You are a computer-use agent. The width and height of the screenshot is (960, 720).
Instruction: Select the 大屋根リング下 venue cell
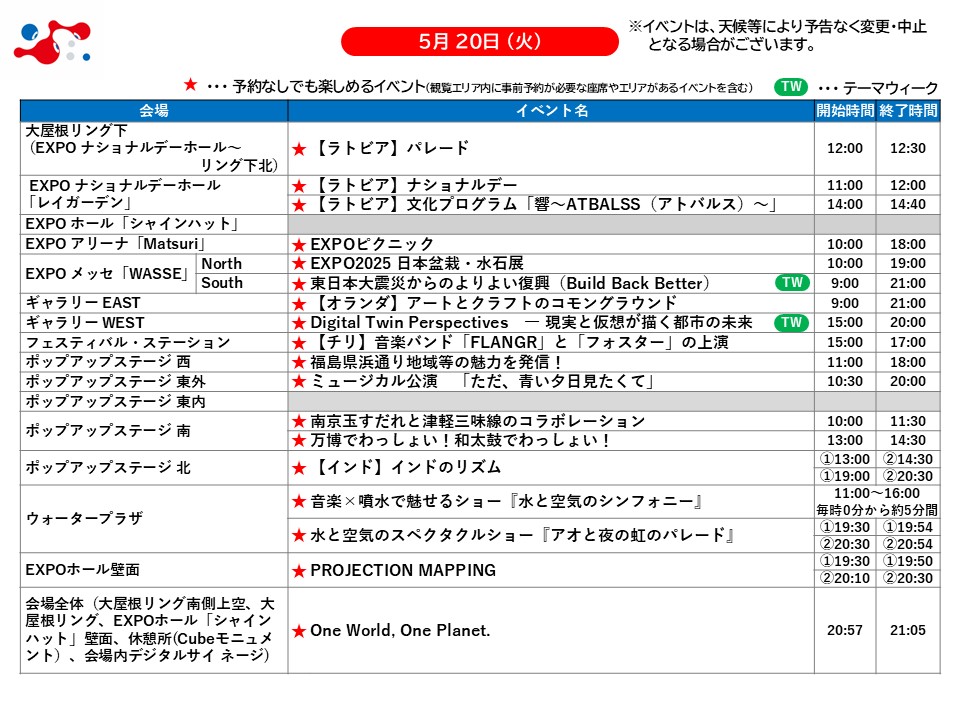click(154, 148)
